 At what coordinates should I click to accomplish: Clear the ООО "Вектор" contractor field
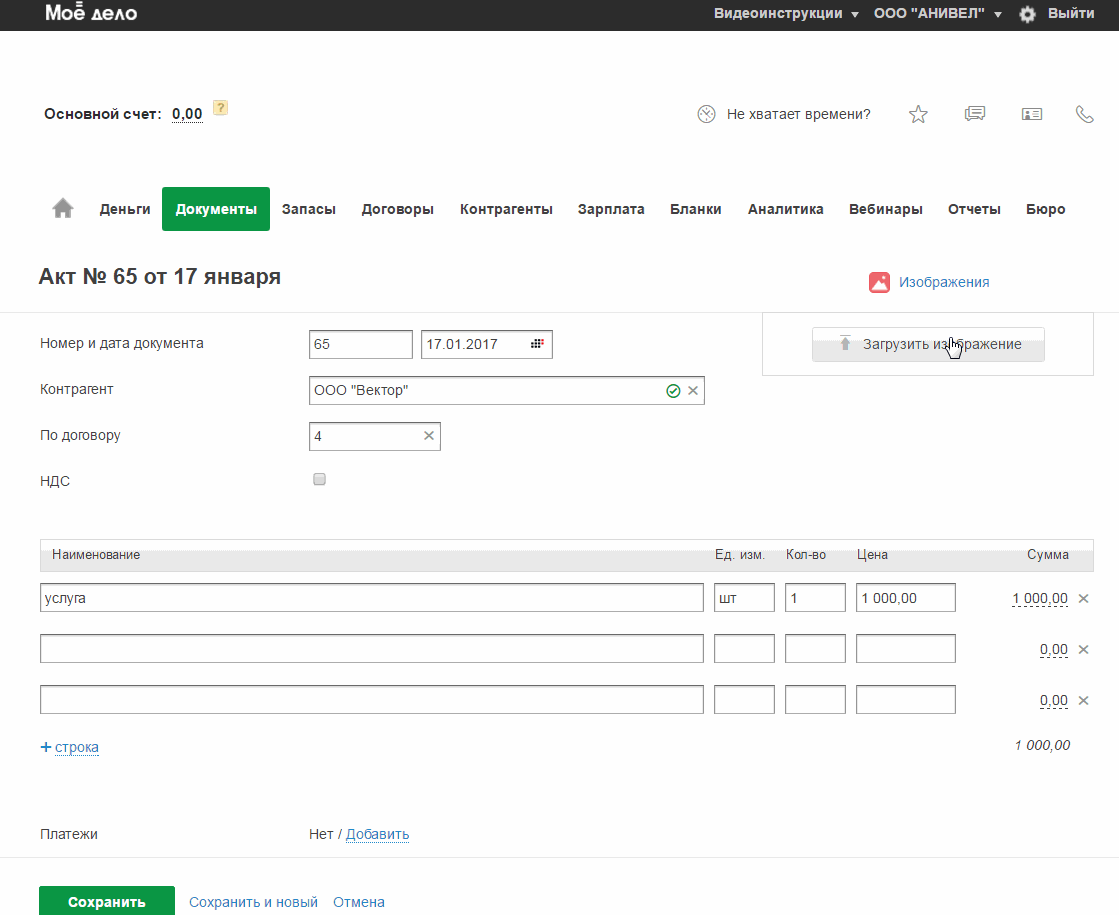point(693,391)
